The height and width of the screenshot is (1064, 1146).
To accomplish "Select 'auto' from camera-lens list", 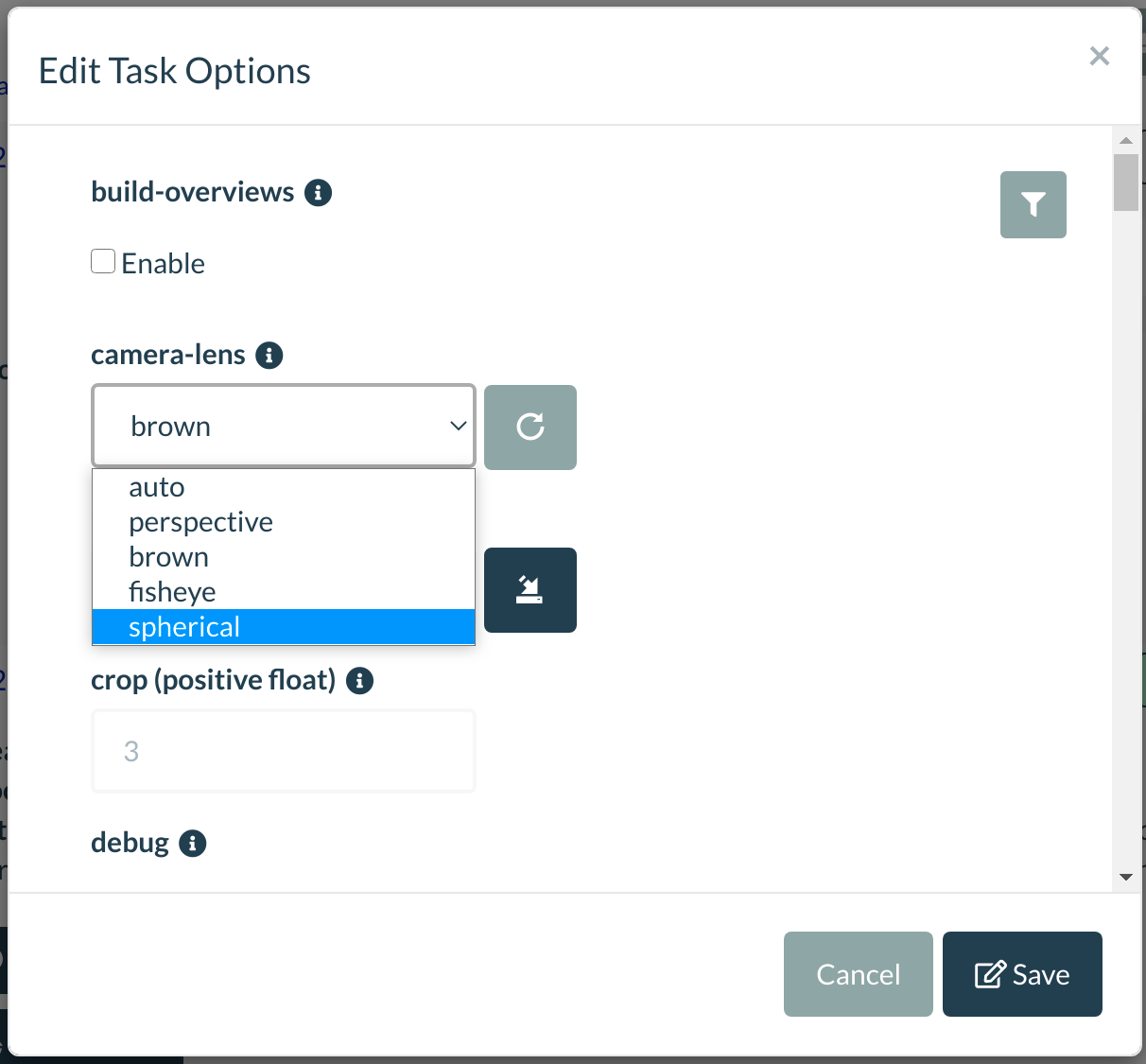I will pos(157,487).
